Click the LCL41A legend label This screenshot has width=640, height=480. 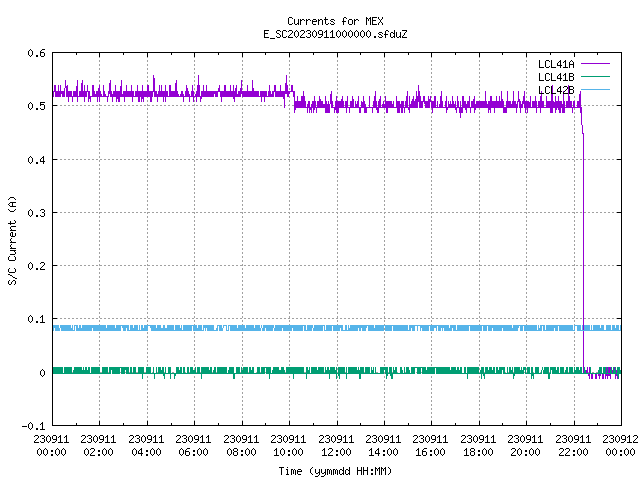click(556, 64)
